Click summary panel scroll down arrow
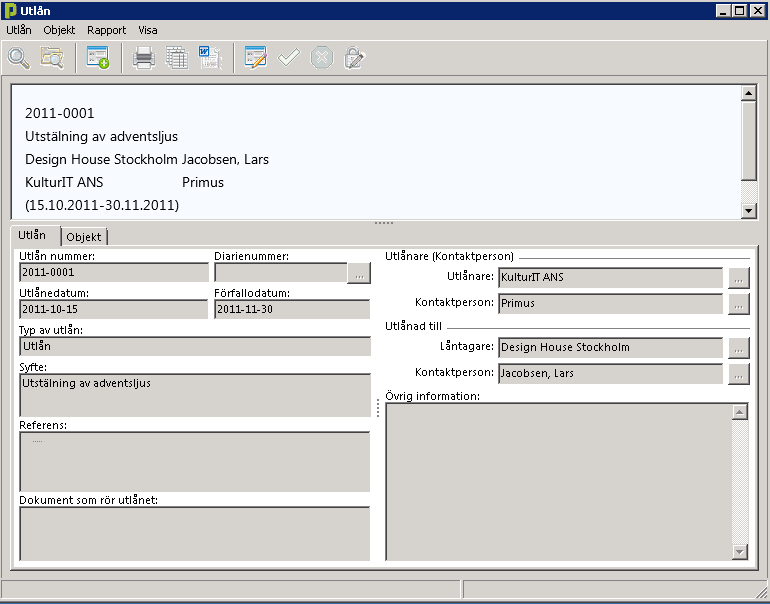Image resolution: width=770 pixels, height=604 pixels. point(748,211)
